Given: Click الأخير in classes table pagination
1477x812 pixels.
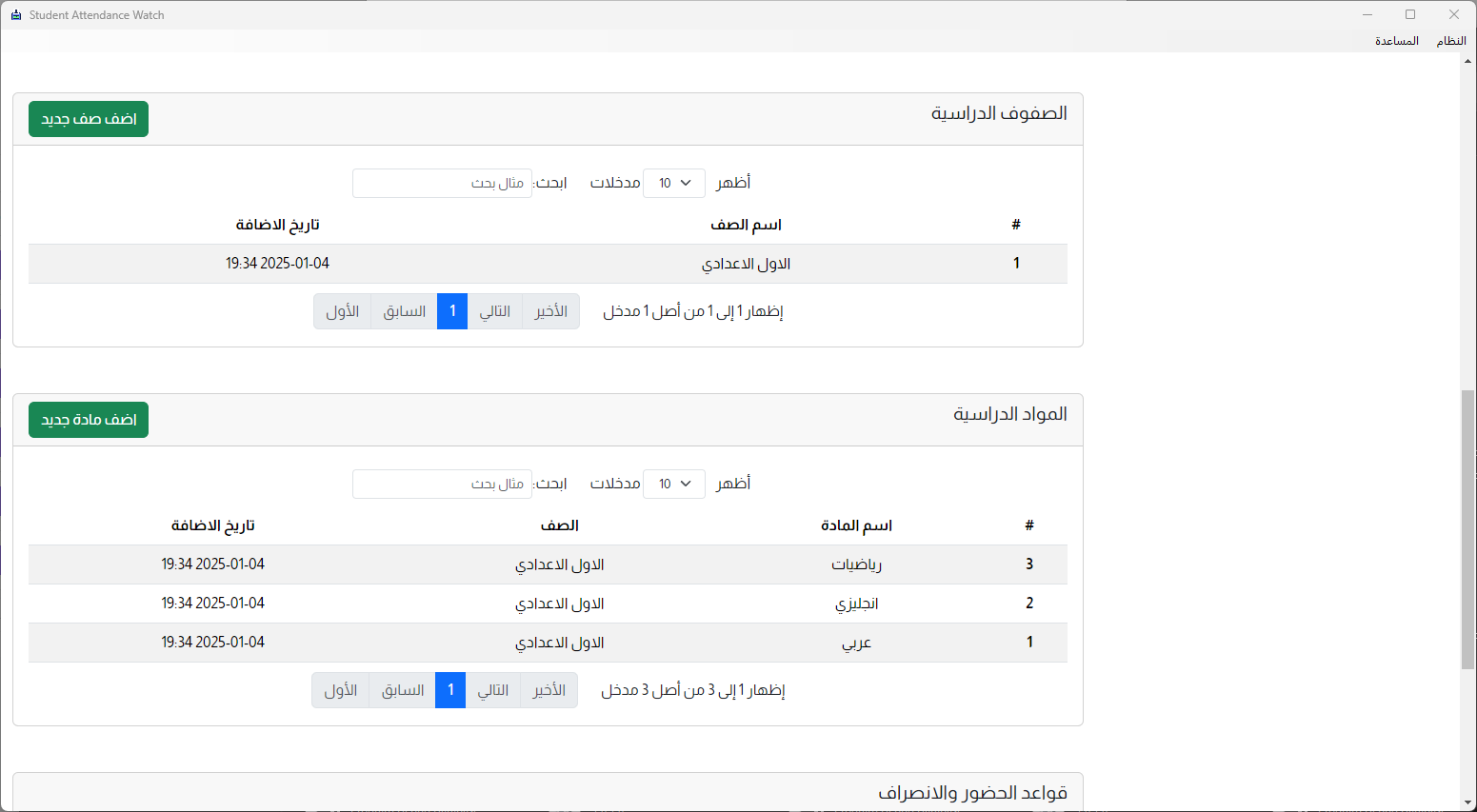Looking at the screenshot, I should point(550,311).
